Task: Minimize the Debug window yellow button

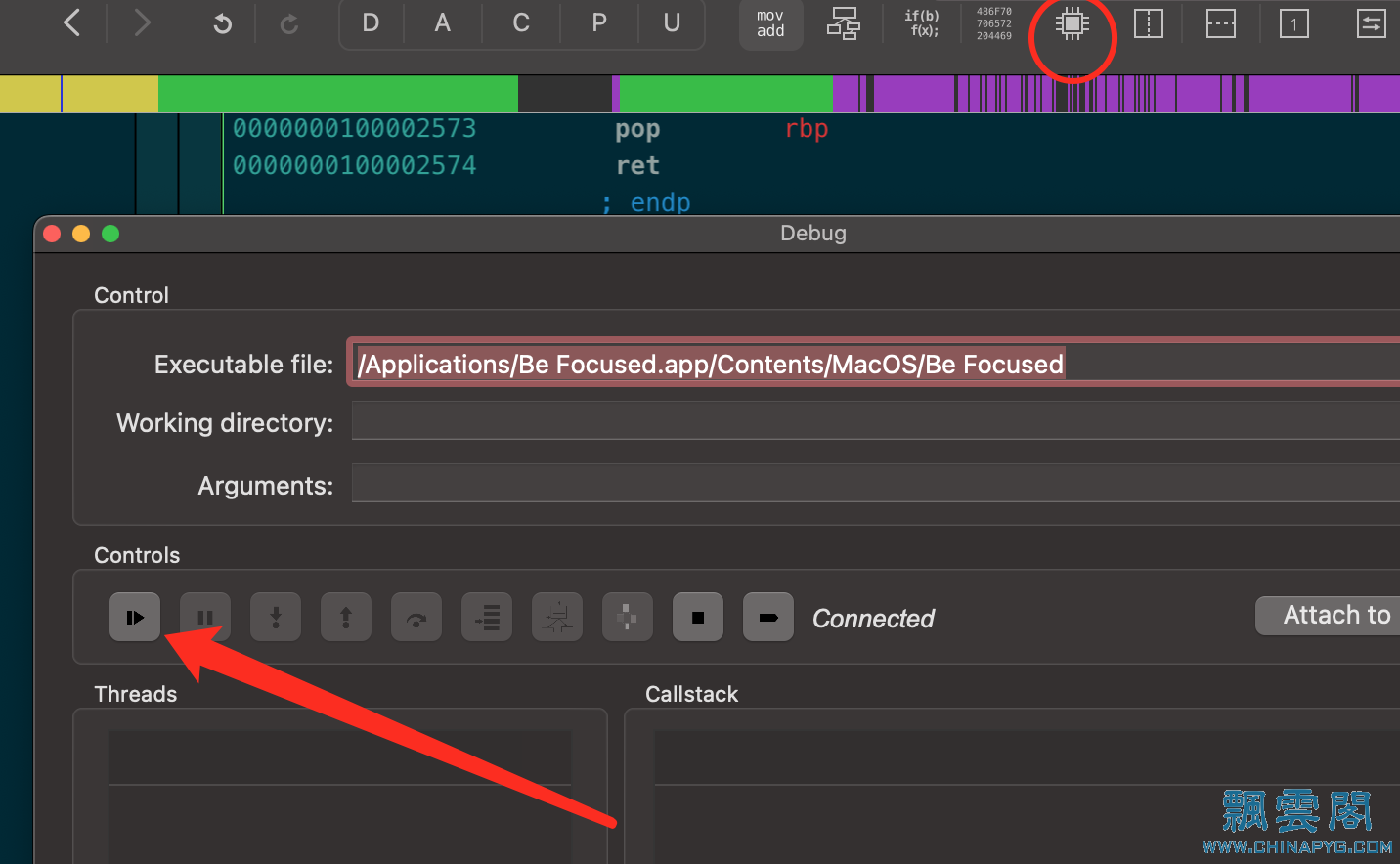Action: [81, 233]
